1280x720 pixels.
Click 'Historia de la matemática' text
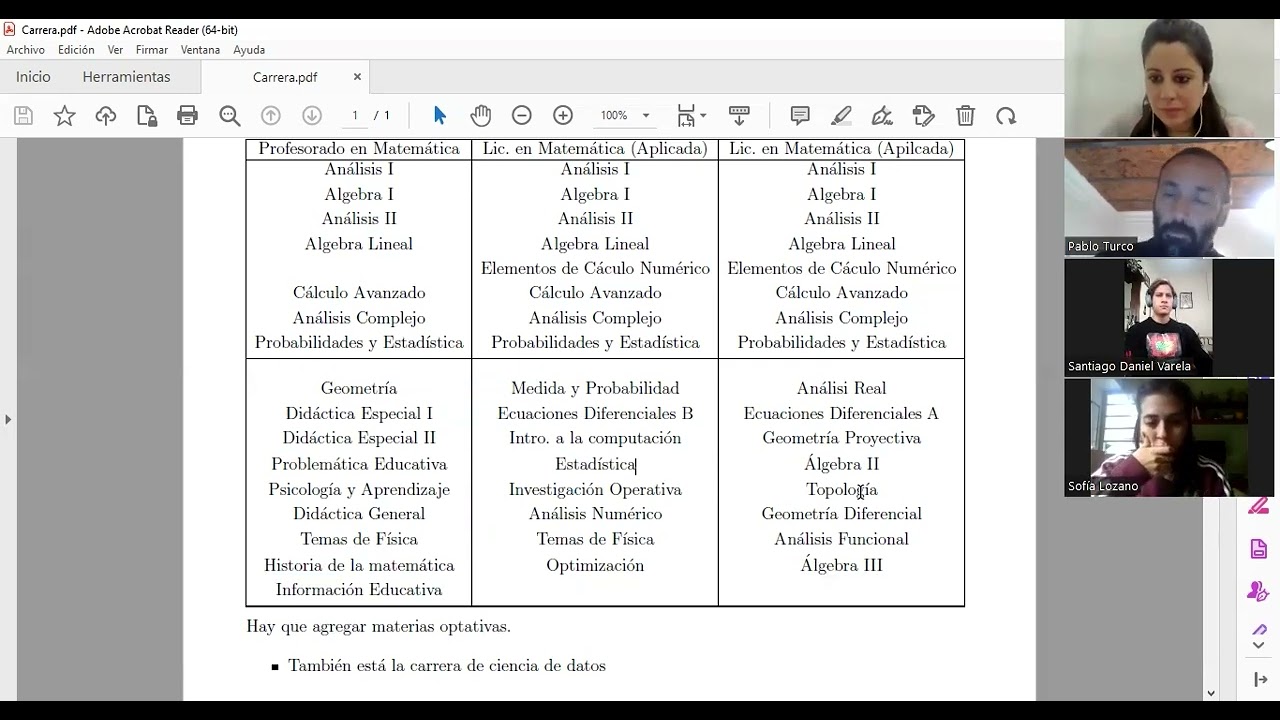pos(359,566)
